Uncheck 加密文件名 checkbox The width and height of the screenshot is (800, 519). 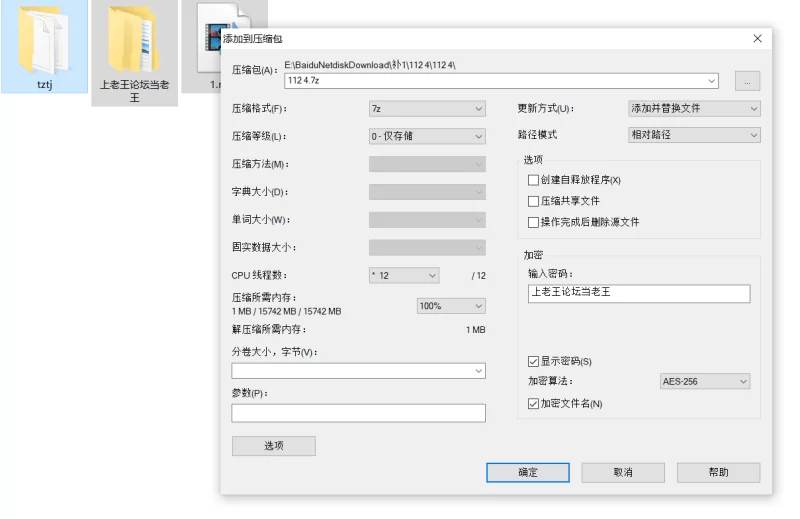pos(533,404)
